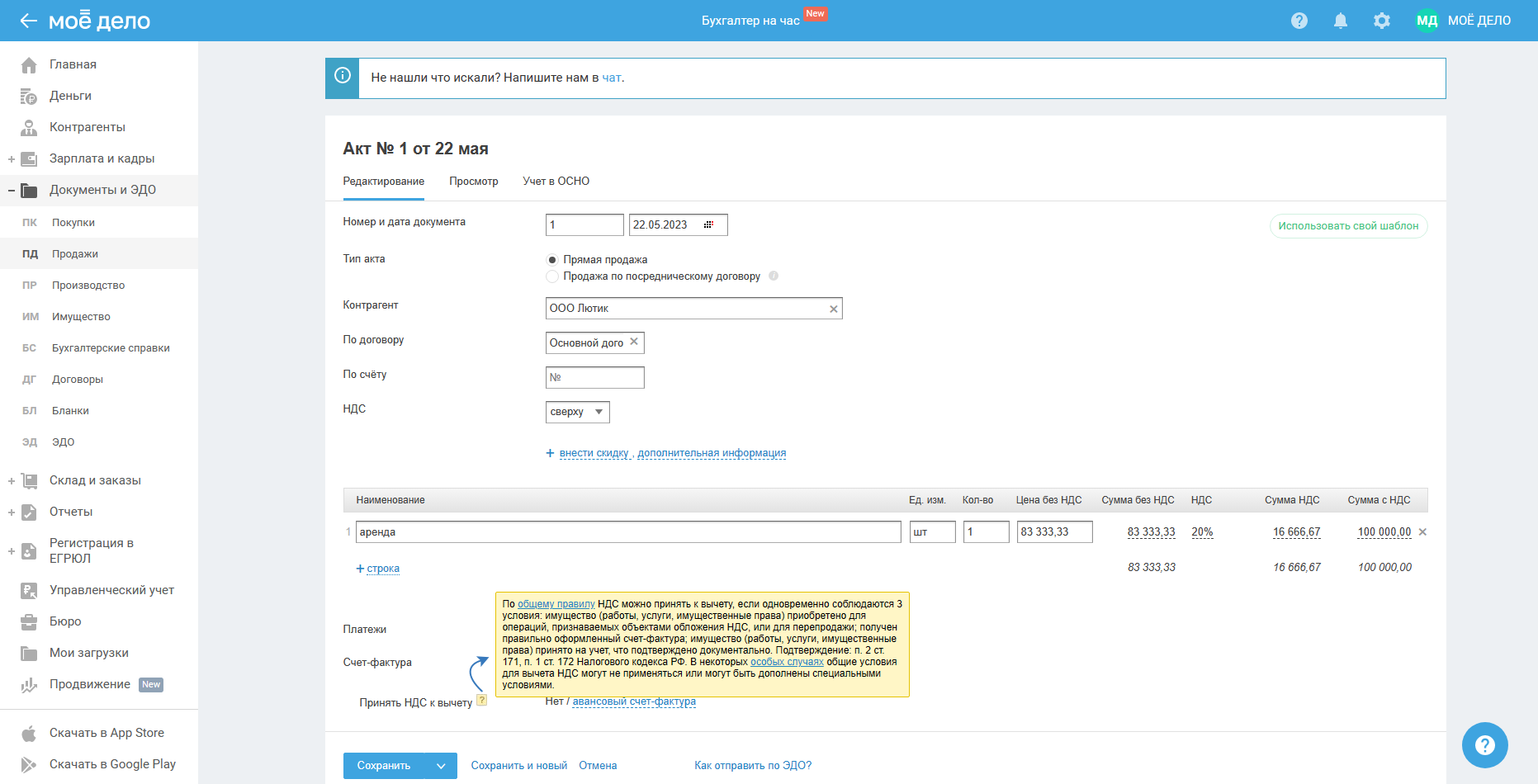
Task: Click the Склад и заказы icon
Action: (29, 480)
